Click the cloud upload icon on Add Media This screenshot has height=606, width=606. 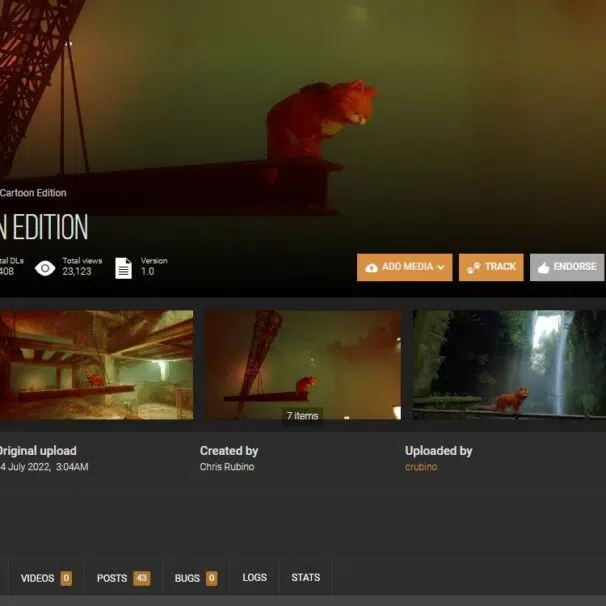[371, 267]
